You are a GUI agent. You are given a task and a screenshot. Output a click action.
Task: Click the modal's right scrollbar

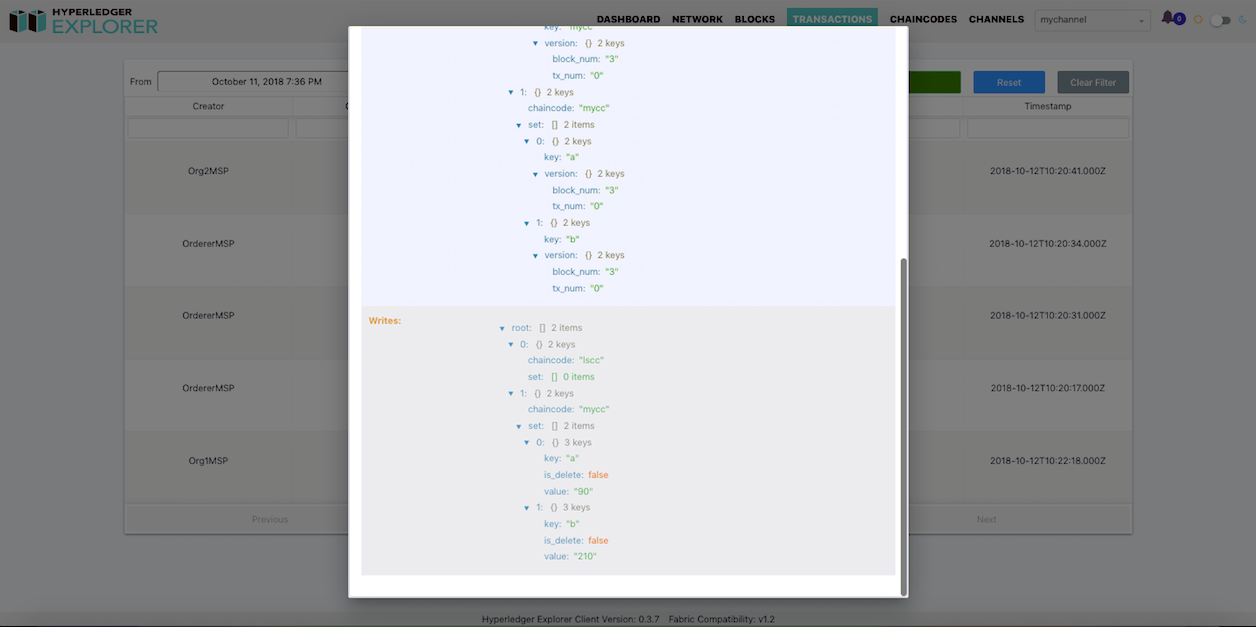click(903, 420)
